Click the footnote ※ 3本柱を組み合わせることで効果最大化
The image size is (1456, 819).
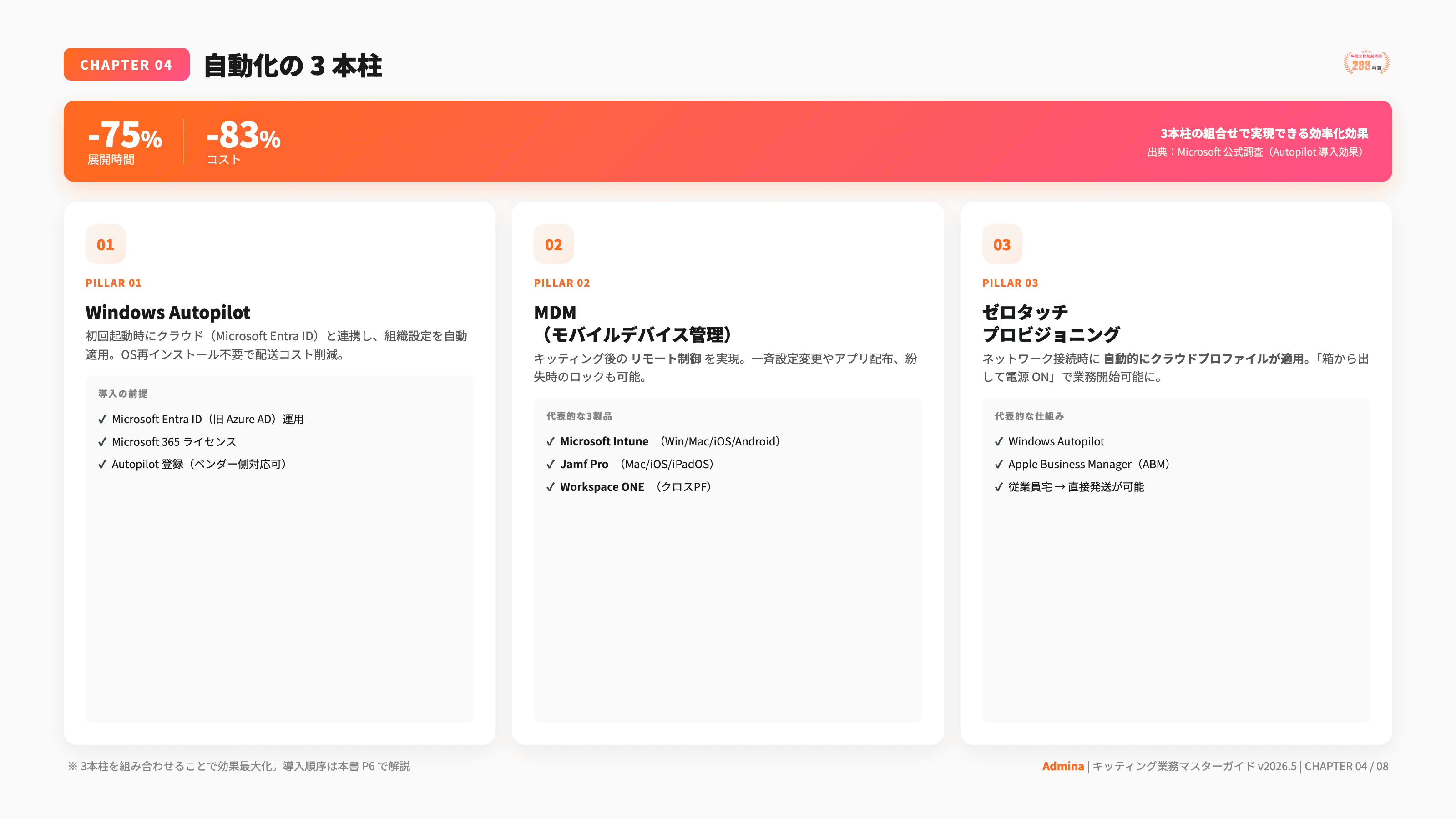coord(239,766)
